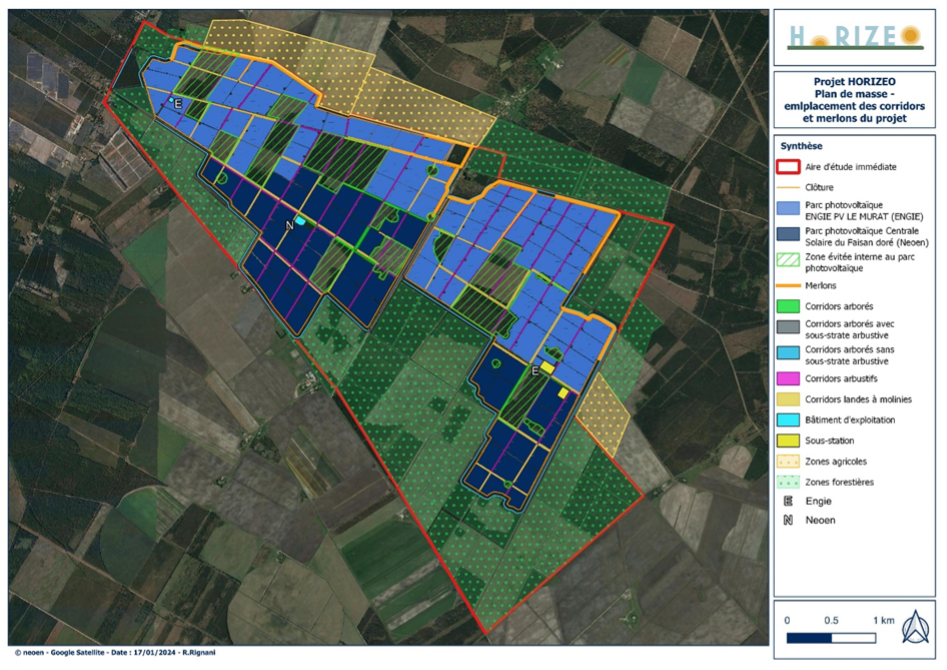947x670 pixels.
Task: Select the yellow Sous-station legend swatch
Action: click(x=789, y=440)
